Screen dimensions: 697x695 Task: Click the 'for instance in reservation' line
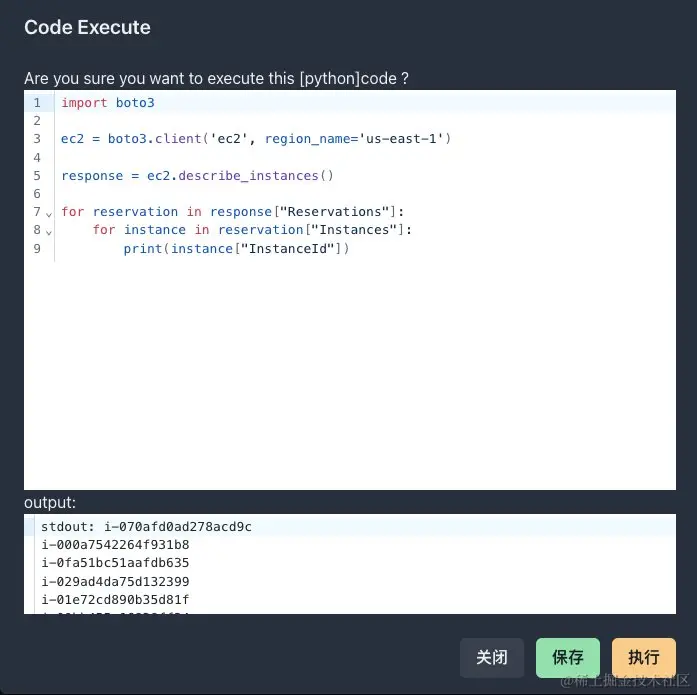tap(252, 230)
